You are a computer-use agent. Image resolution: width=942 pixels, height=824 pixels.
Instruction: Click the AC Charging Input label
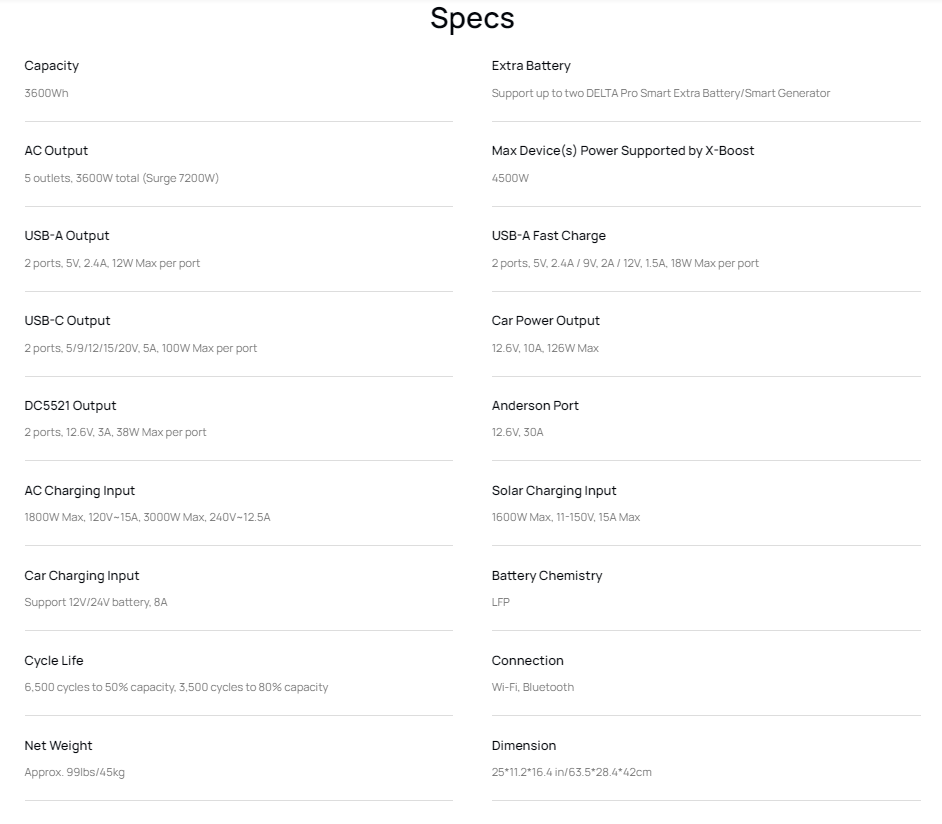click(79, 491)
